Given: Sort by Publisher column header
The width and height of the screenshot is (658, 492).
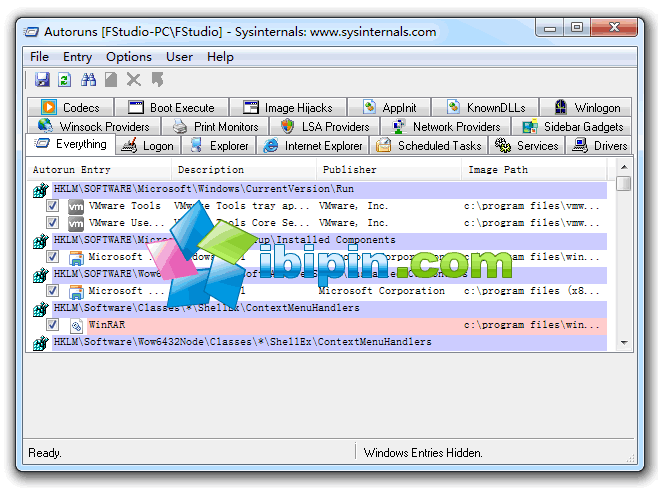Looking at the screenshot, I should pos(389,170).
